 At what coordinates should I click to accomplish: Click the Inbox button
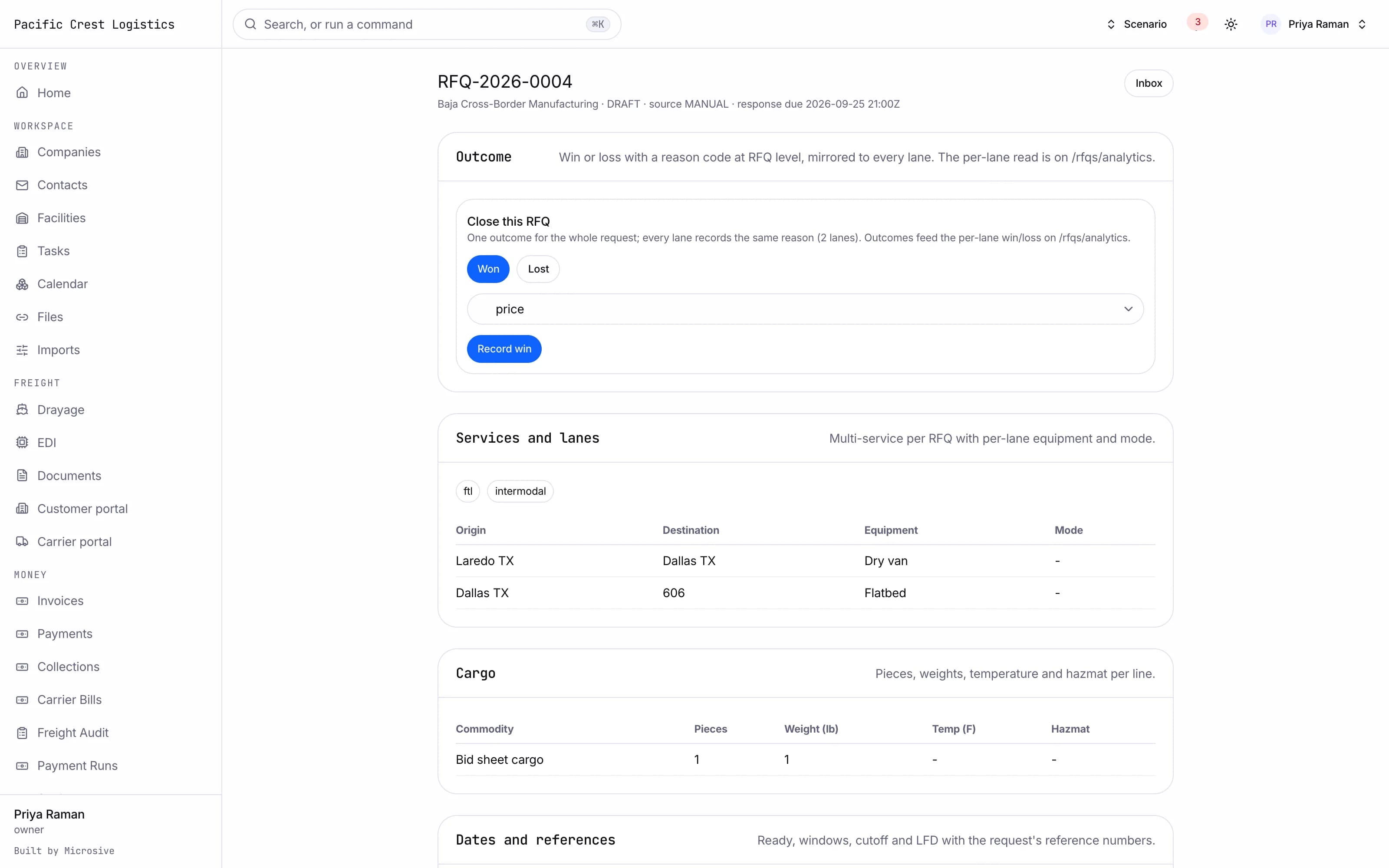[x=1148, y=83]
